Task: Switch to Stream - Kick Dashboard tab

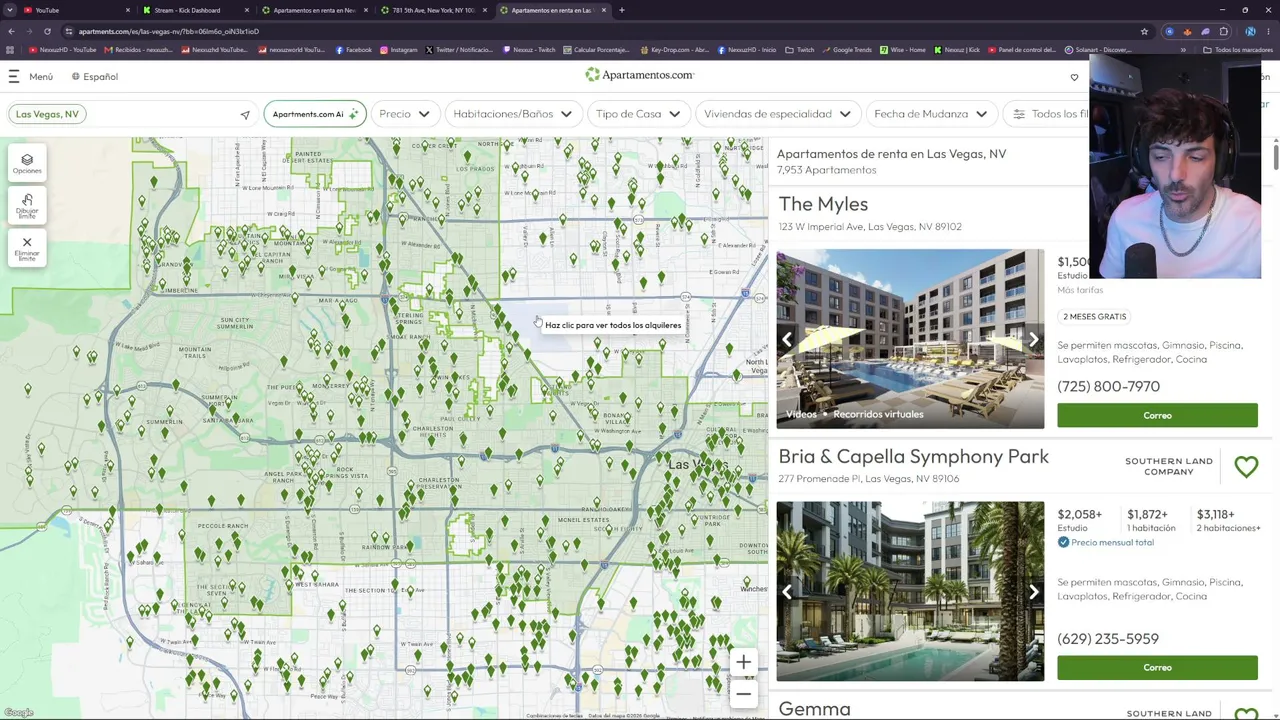Action: [x=195, y=10]
